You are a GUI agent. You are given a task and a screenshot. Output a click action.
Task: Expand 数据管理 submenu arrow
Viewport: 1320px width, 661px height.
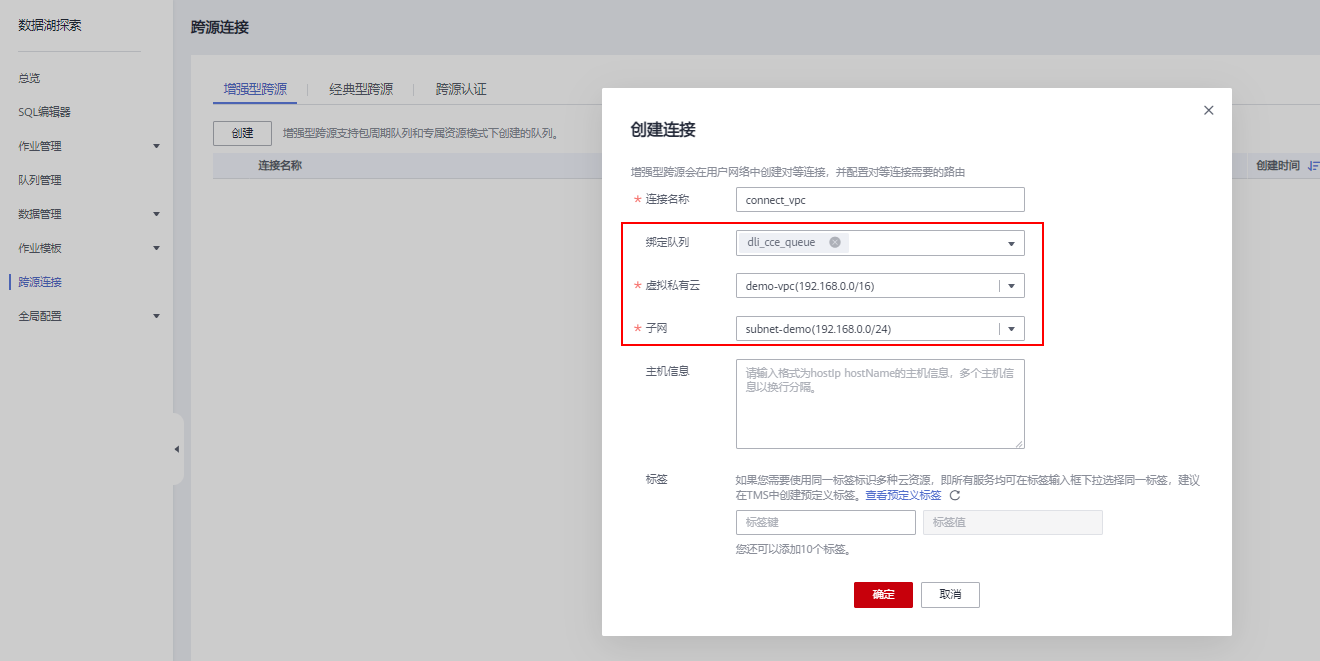[x=156, y=214]
